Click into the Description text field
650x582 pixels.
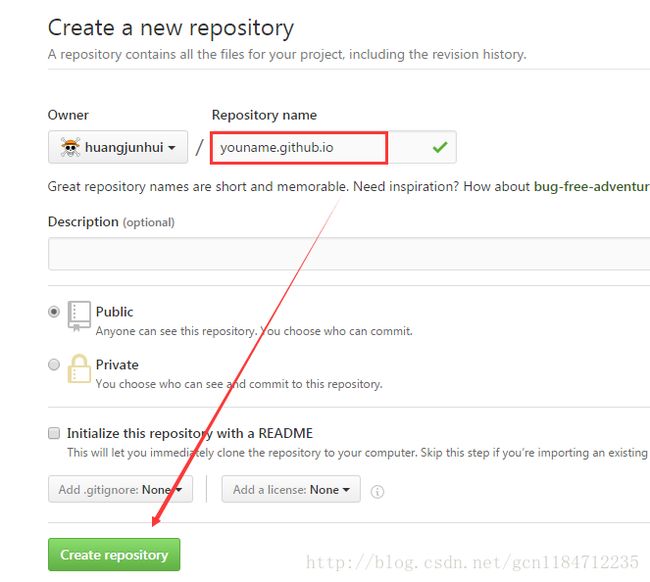point(348,254)
